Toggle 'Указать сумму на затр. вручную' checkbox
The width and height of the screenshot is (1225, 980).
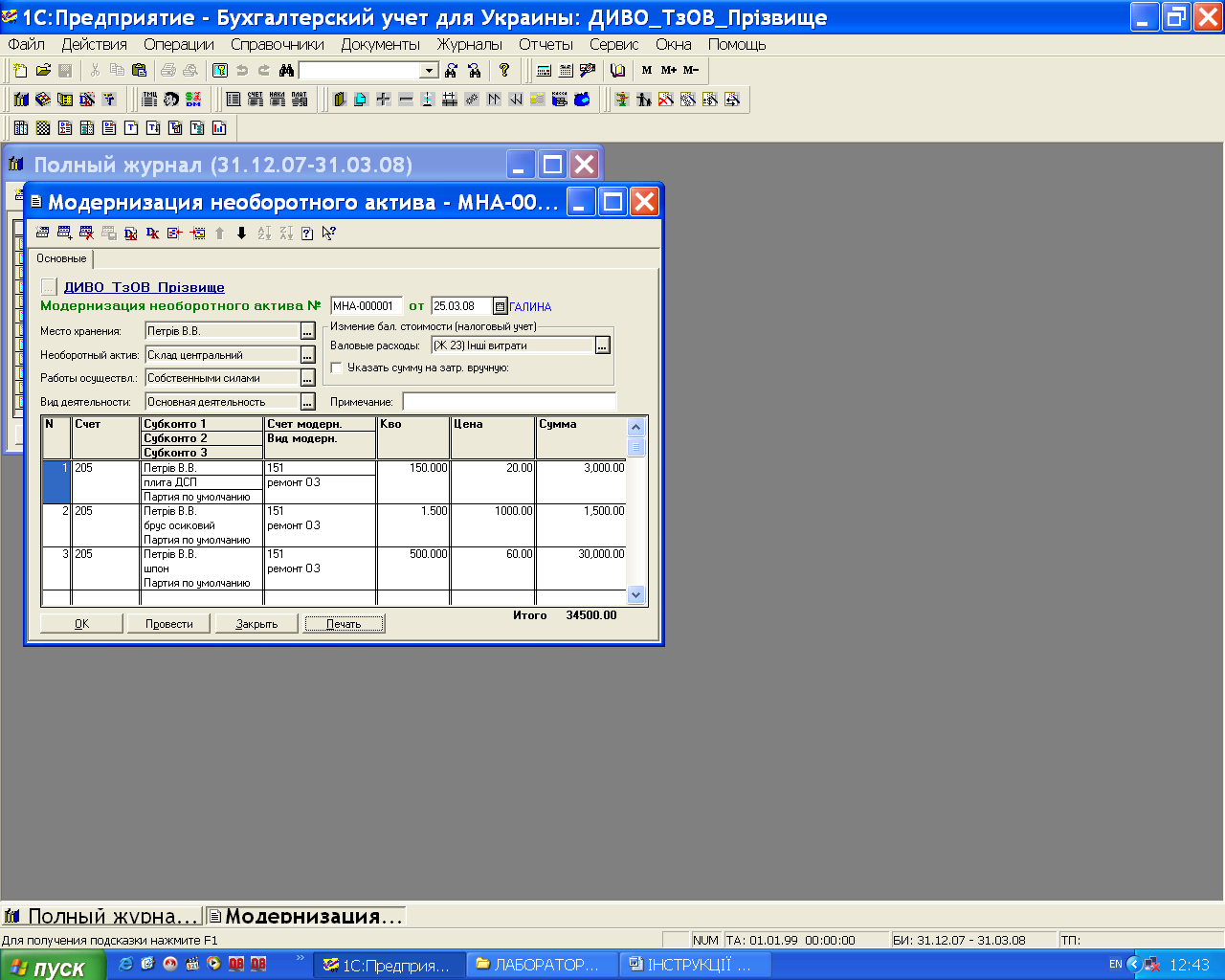tap(336, 367)
